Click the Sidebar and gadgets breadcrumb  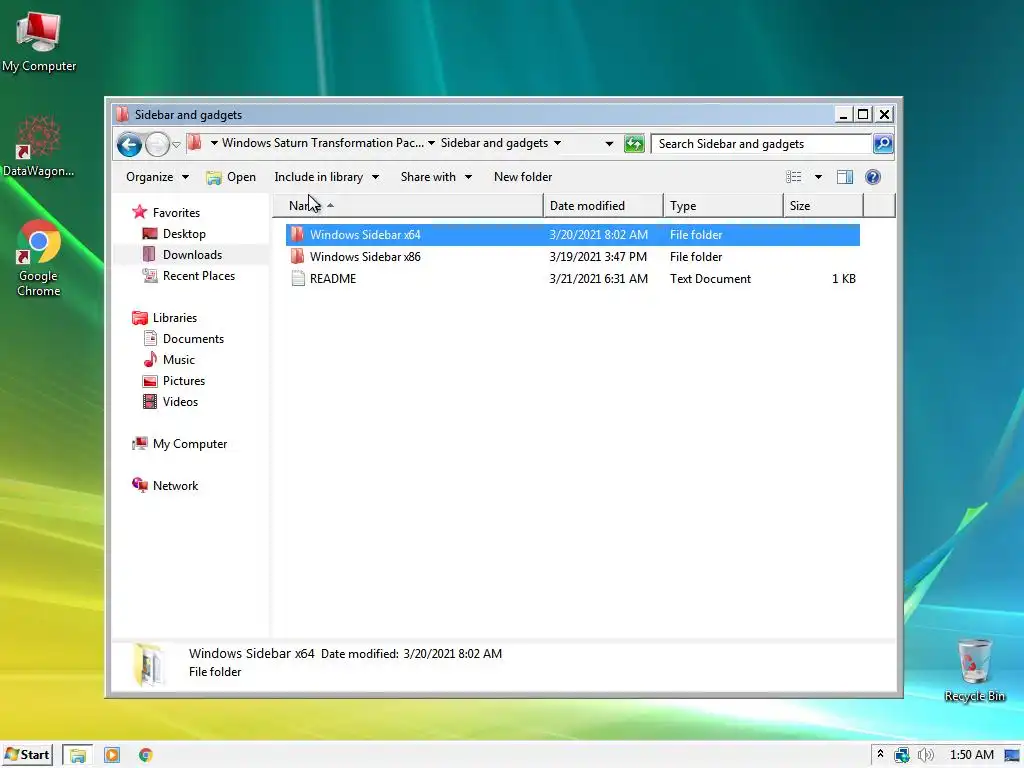(494, 143)
